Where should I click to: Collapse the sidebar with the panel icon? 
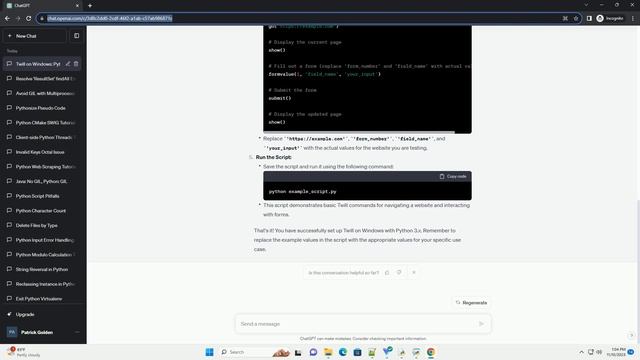[x=76, y=36]
